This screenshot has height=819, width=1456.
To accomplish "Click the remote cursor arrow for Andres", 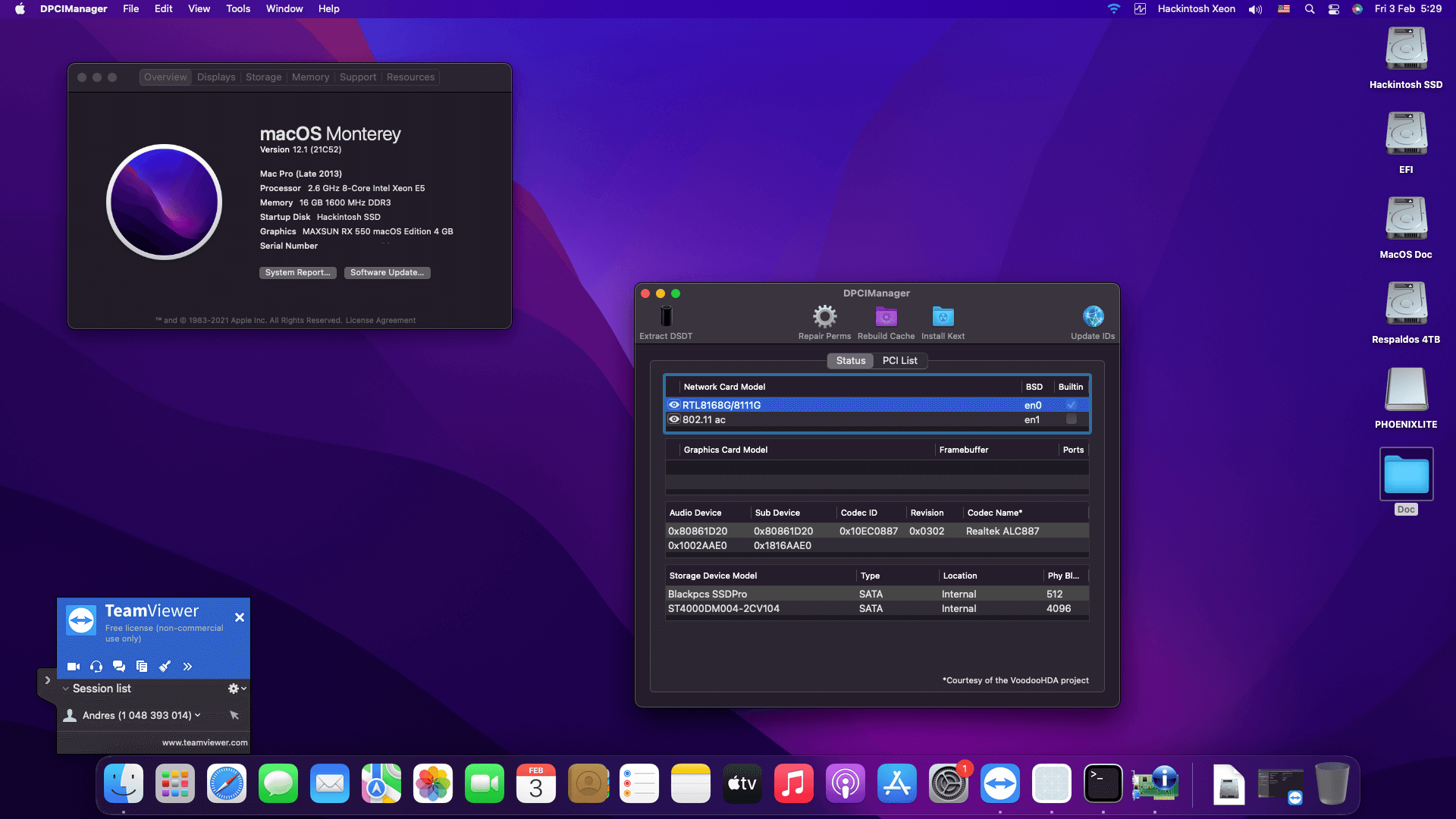I will point(234,715).
